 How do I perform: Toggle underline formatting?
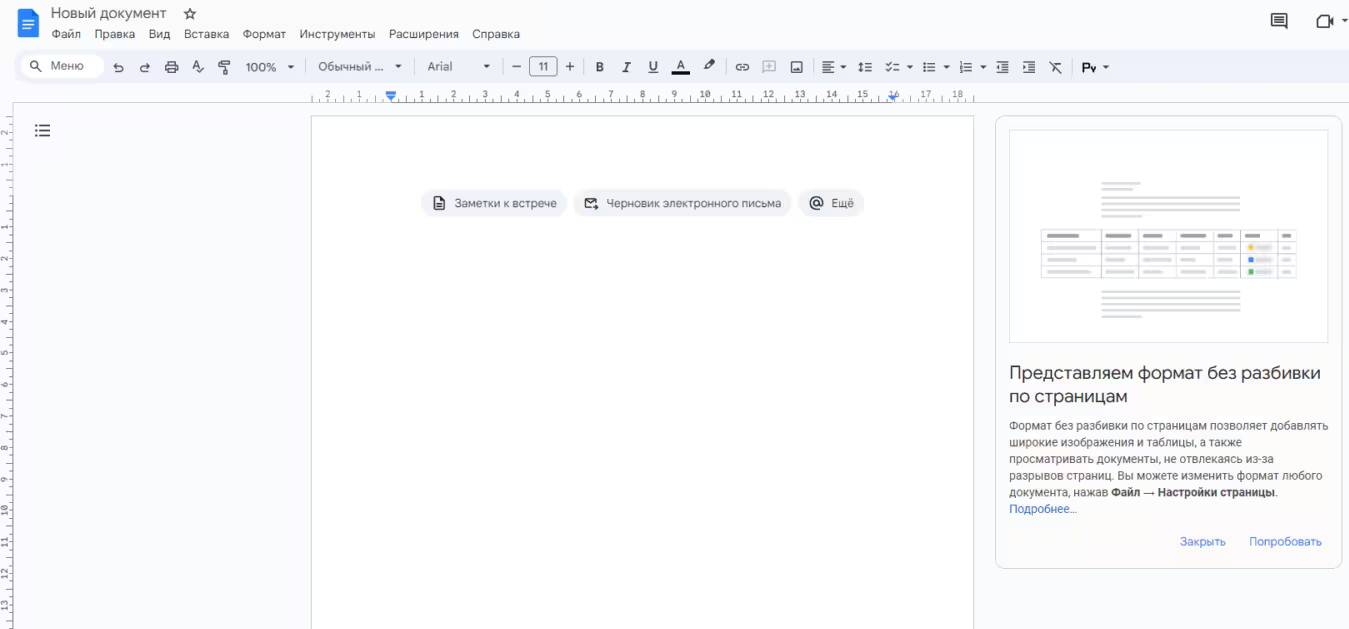point(653,67)
